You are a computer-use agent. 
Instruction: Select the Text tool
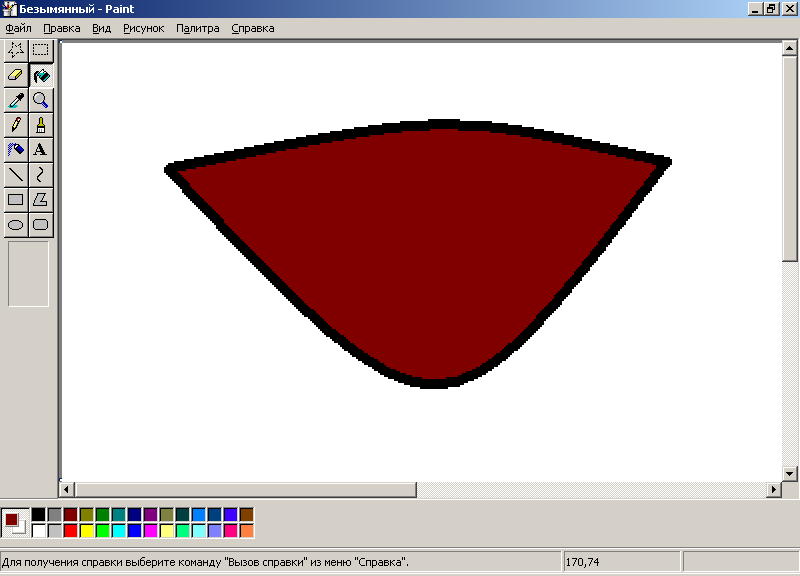coord(41,149)
